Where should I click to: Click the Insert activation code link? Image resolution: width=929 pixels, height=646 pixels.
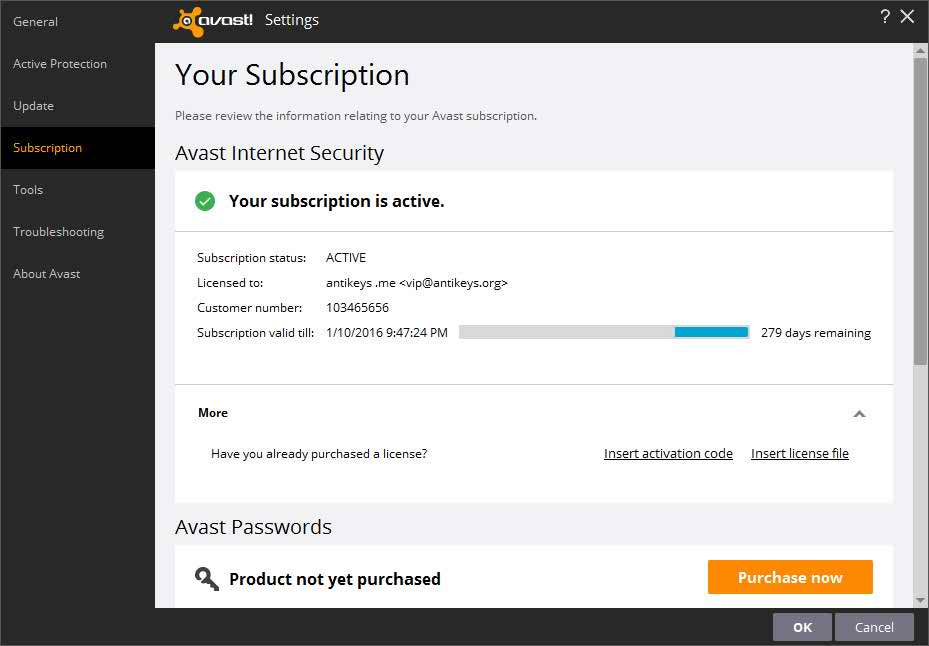(x=668, y=453)
